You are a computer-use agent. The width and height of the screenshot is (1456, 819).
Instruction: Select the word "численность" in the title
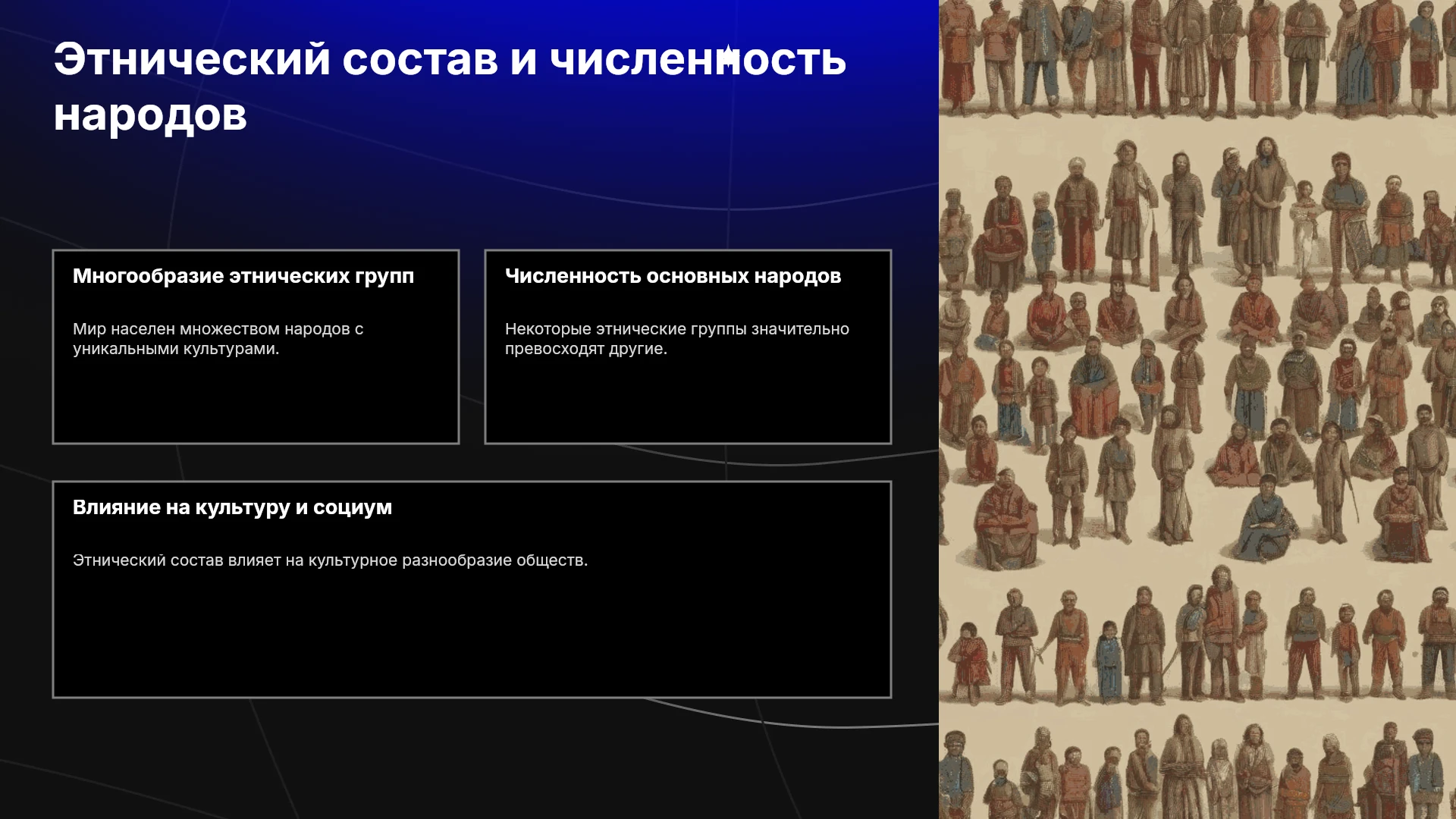[698, 60]
